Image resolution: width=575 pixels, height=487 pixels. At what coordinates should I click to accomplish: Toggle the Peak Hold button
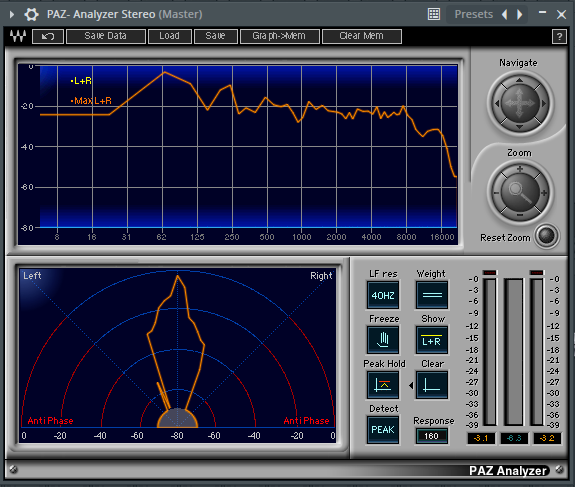(383, 385)
